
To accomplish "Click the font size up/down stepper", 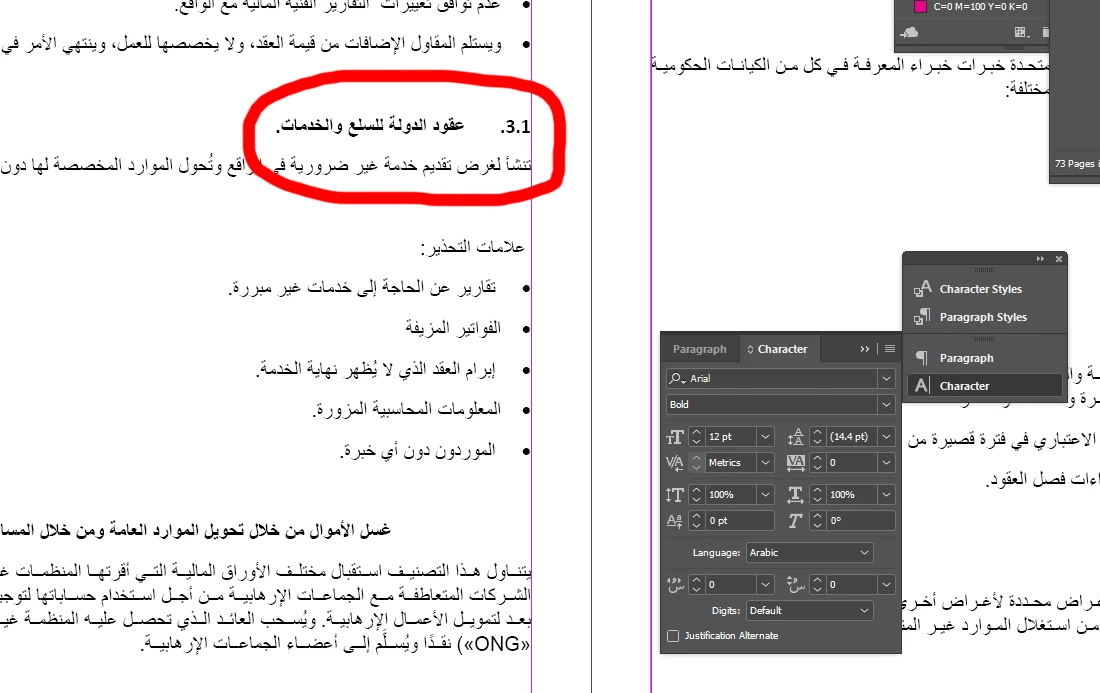I will coord(696,437).
